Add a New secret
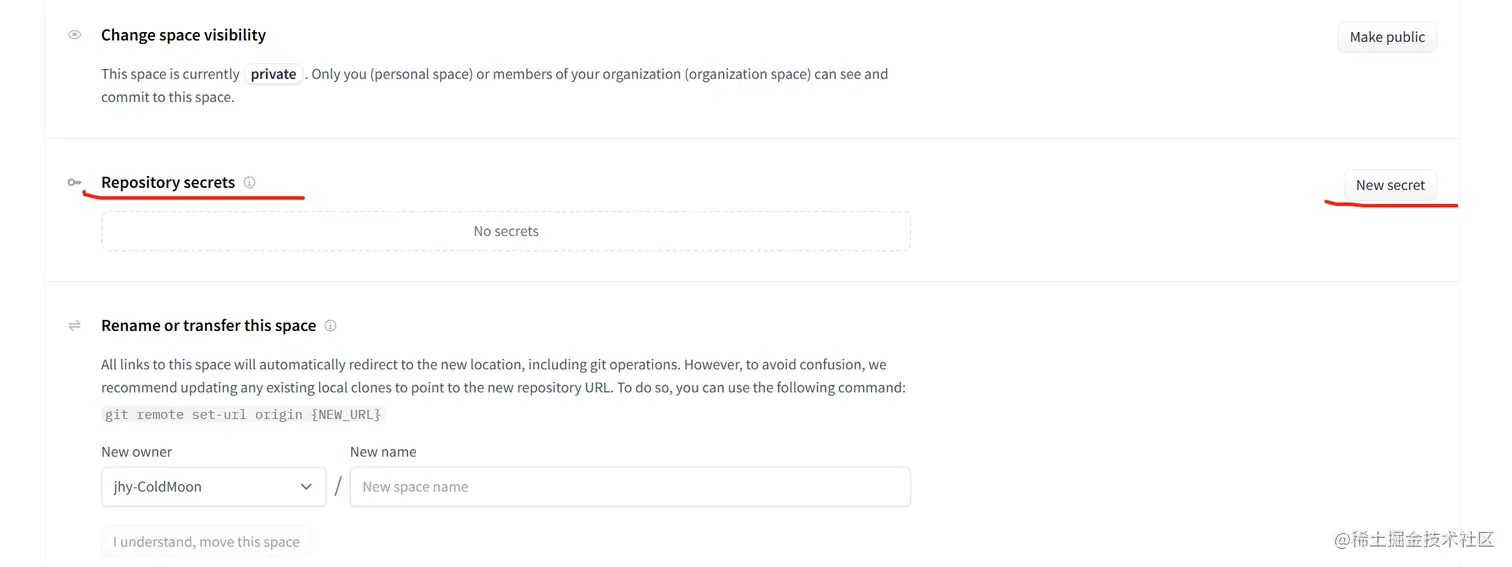The height and width of the screenshot is (567, 1512). click(x=1390, y=185)
